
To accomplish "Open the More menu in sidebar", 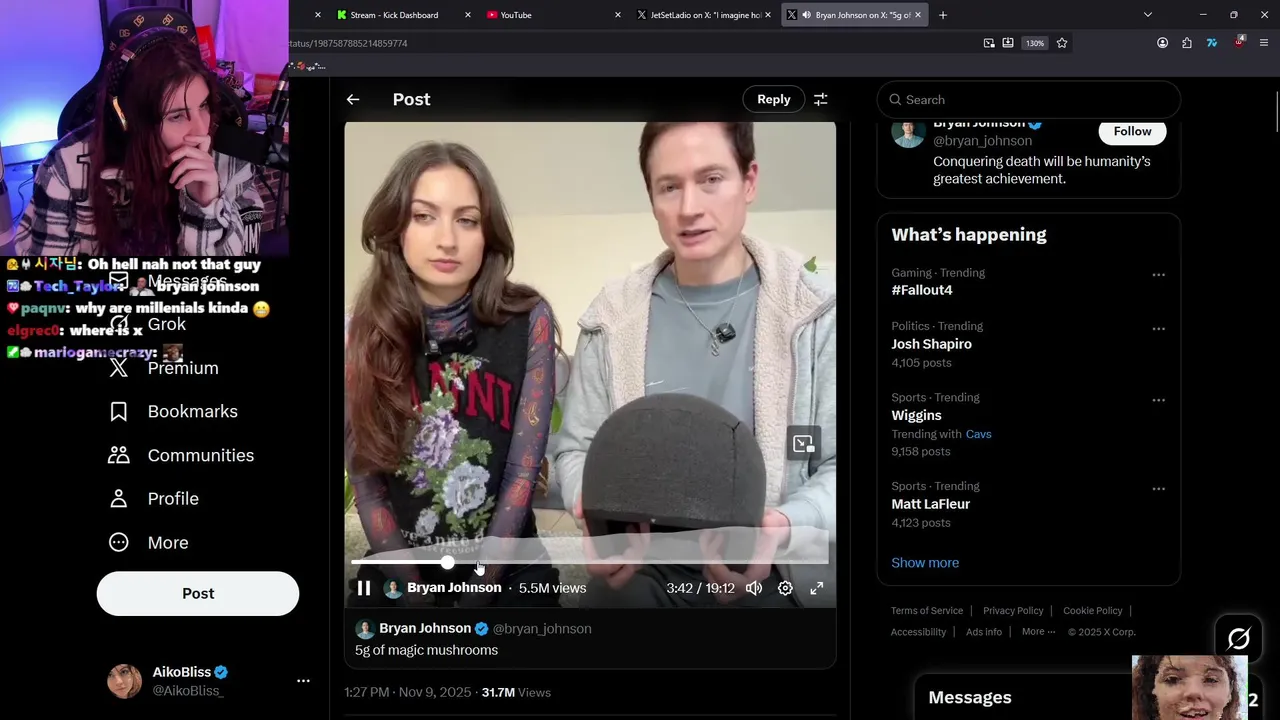I will pyautogui.click(x=148, y=542).
